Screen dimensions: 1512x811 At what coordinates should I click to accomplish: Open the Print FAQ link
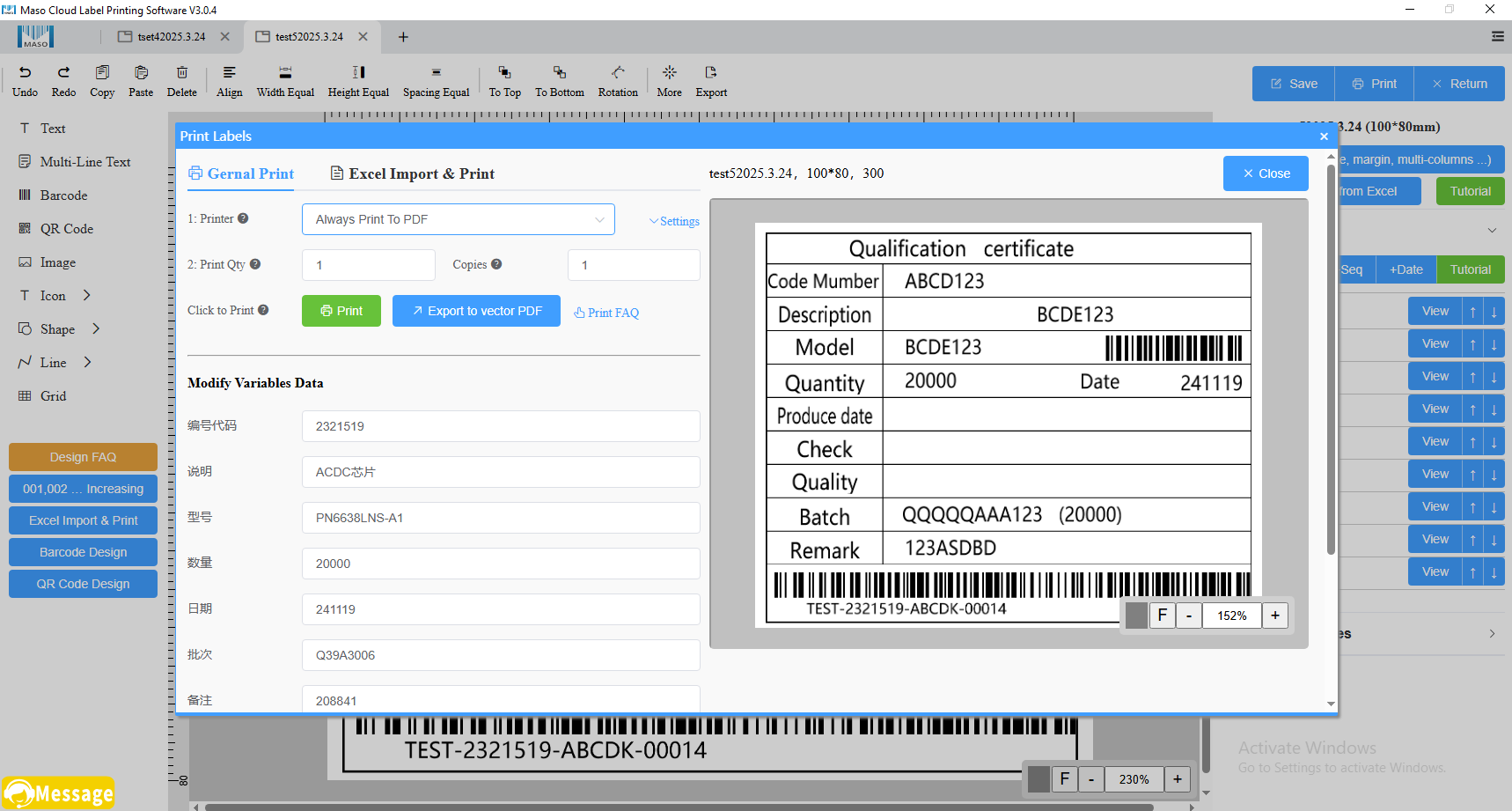[x=606, y=313]
